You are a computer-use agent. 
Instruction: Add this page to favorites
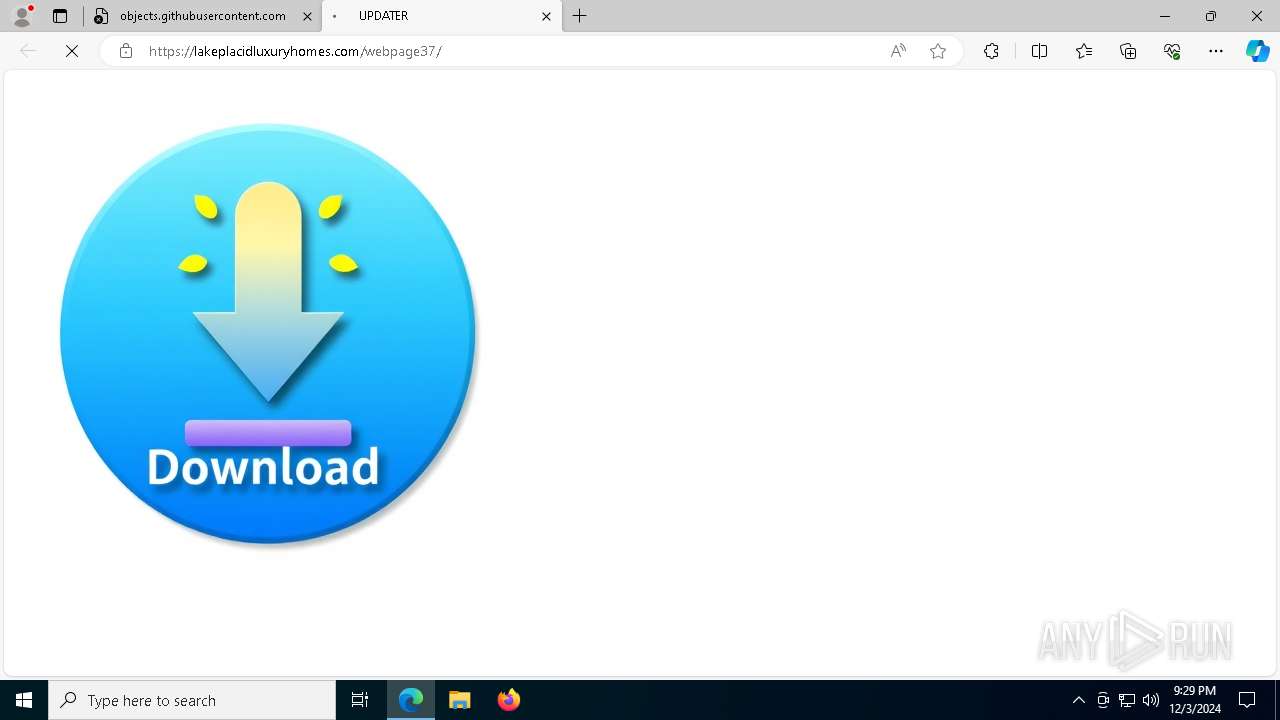tap(938, 51)
